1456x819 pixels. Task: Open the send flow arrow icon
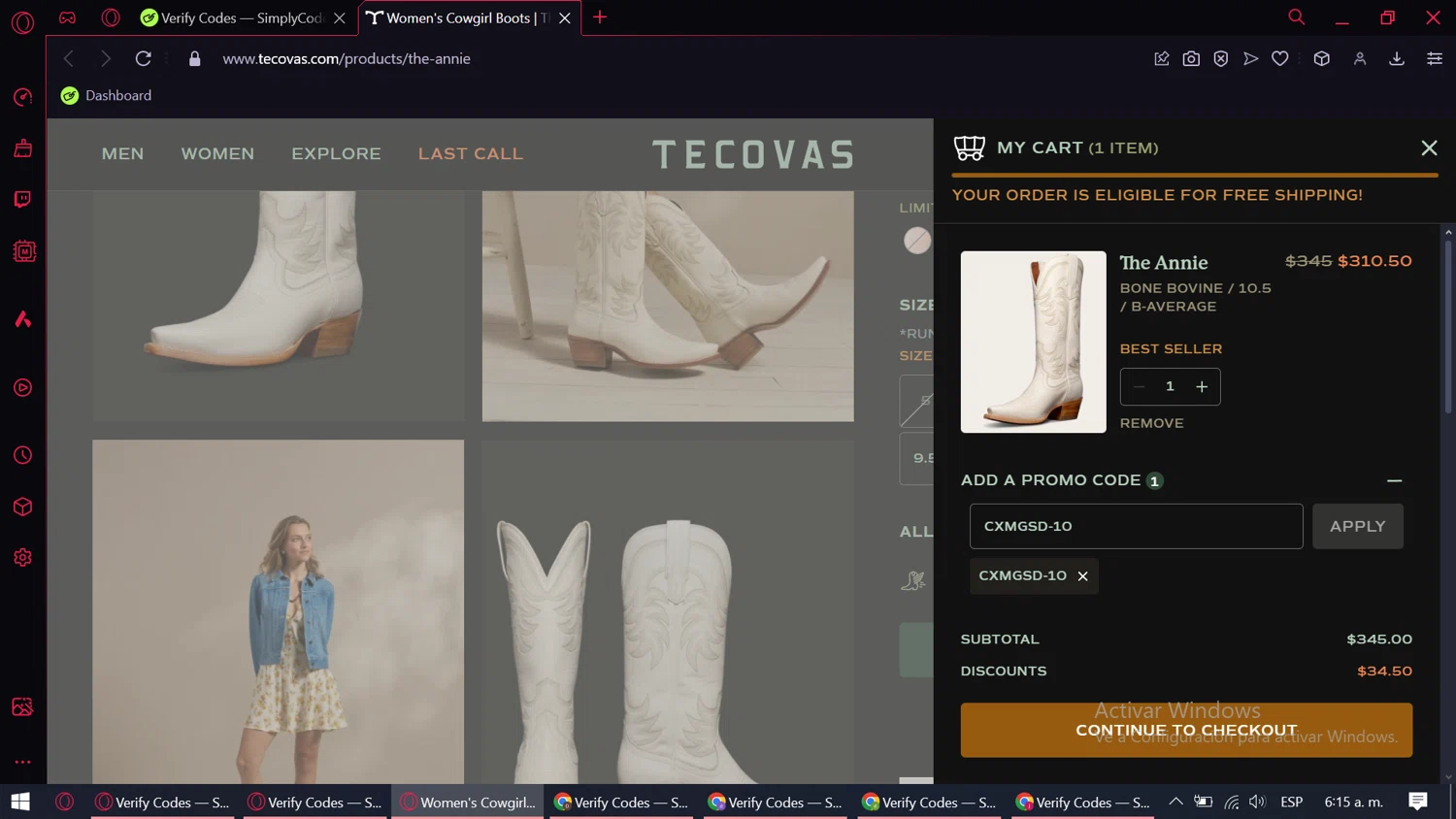[1250, 58]
